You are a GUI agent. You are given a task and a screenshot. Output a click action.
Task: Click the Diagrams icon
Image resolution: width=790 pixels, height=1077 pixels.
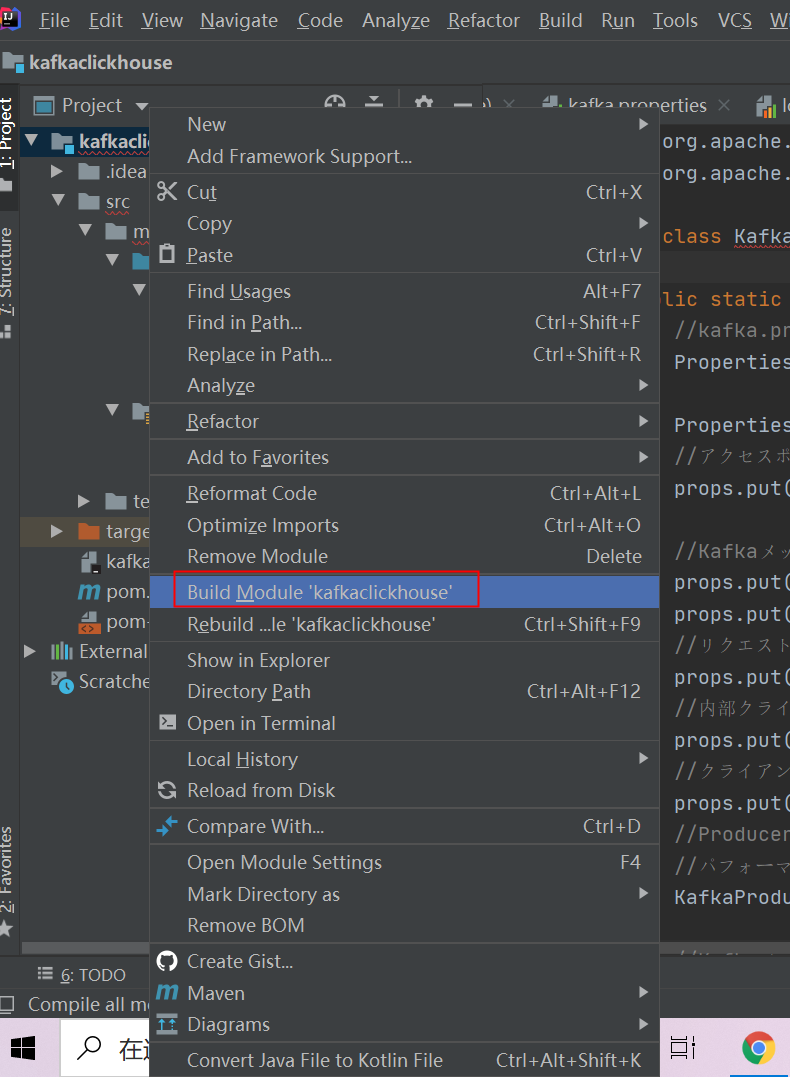point(167,1024)
